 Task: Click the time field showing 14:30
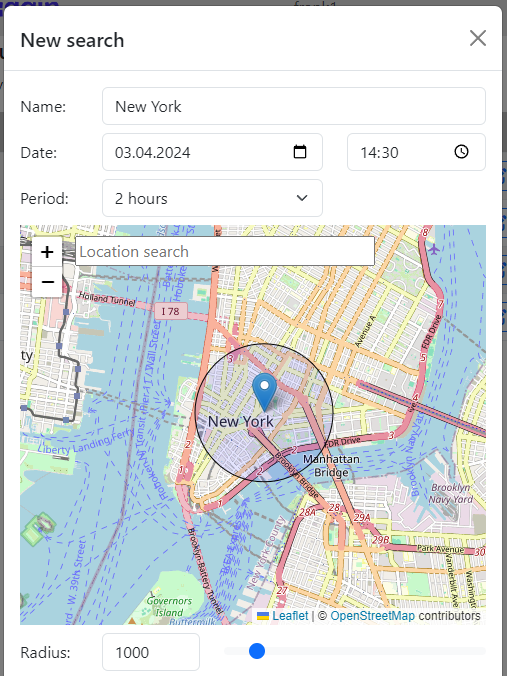click(x=416, y=152)
